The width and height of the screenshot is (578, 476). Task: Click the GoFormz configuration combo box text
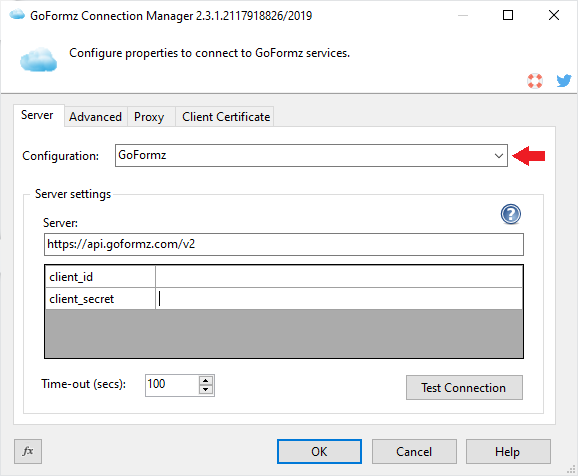tap(142, 155)
